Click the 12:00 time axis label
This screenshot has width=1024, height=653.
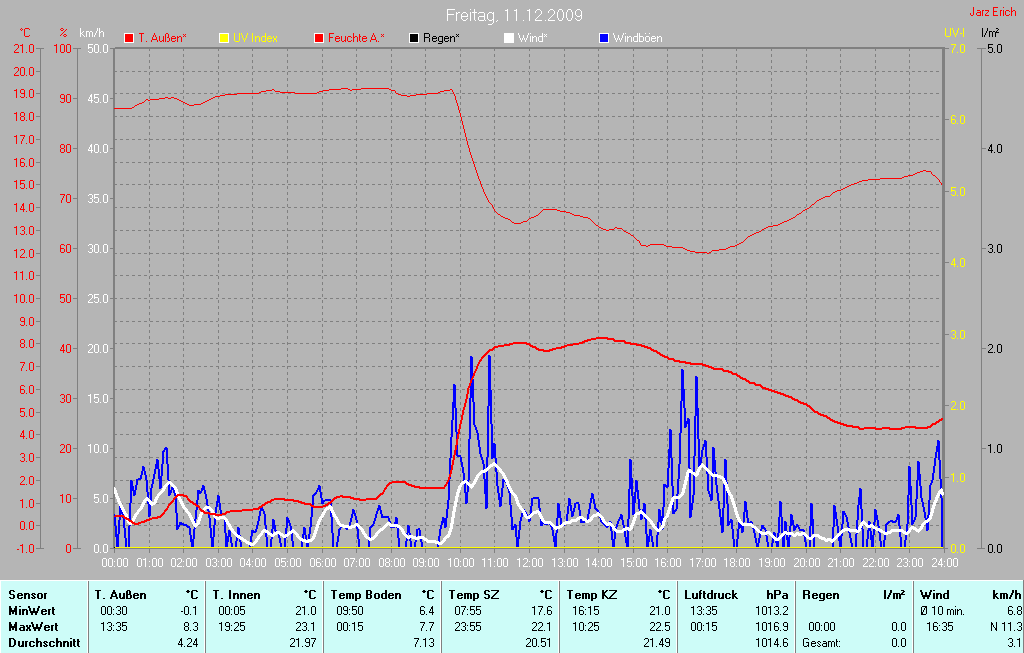(529, 562)
